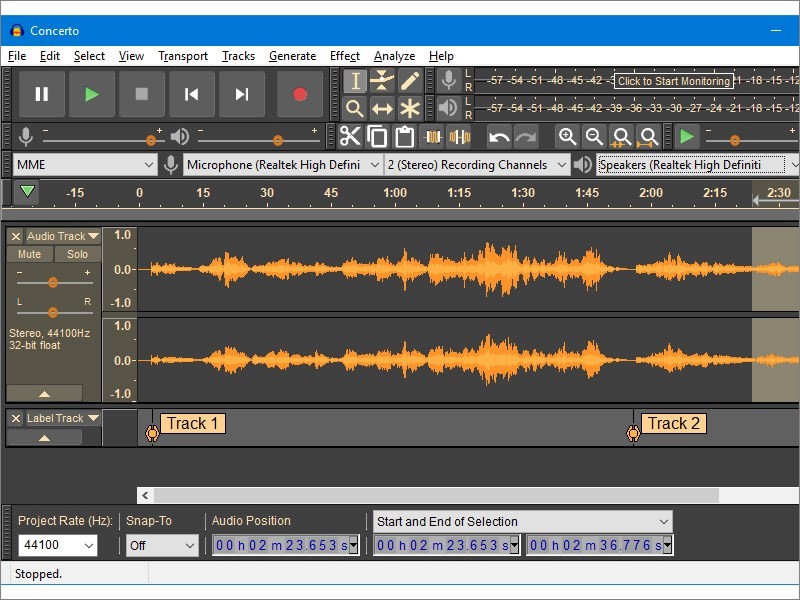Click the Stop transport button

(x=142, y=94)
